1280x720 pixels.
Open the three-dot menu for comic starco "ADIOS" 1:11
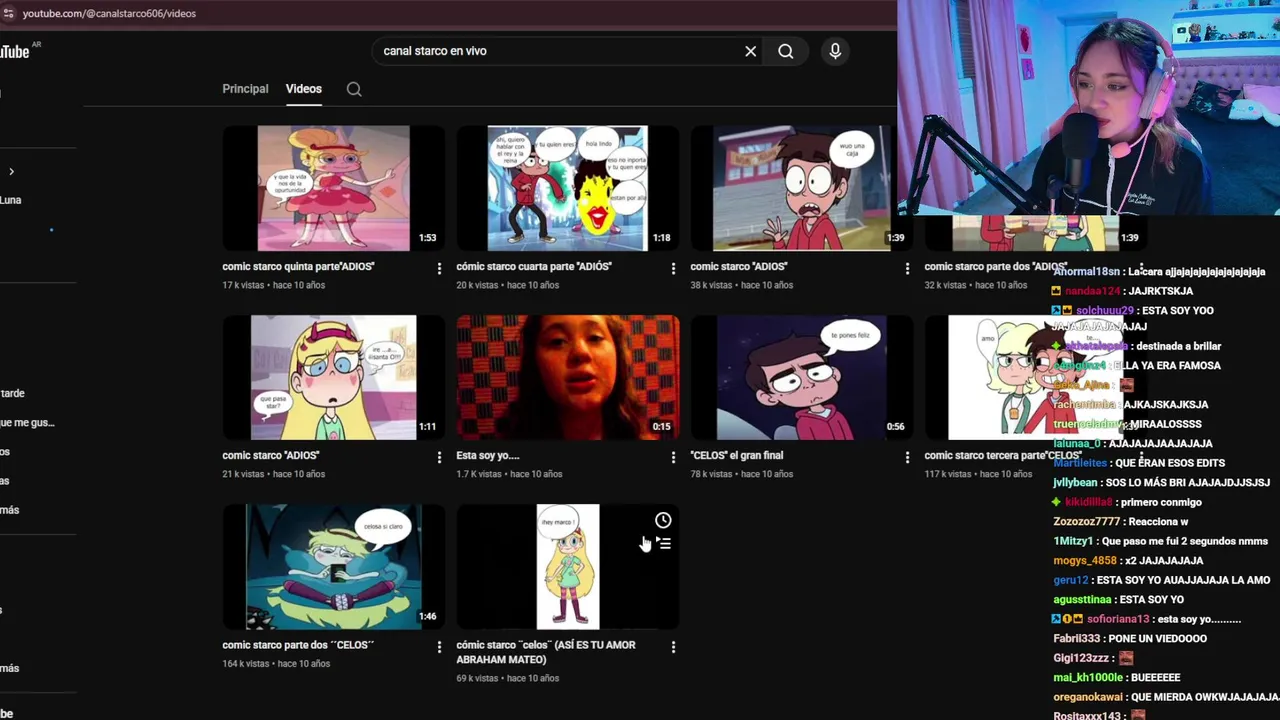(x=439, y=457)
